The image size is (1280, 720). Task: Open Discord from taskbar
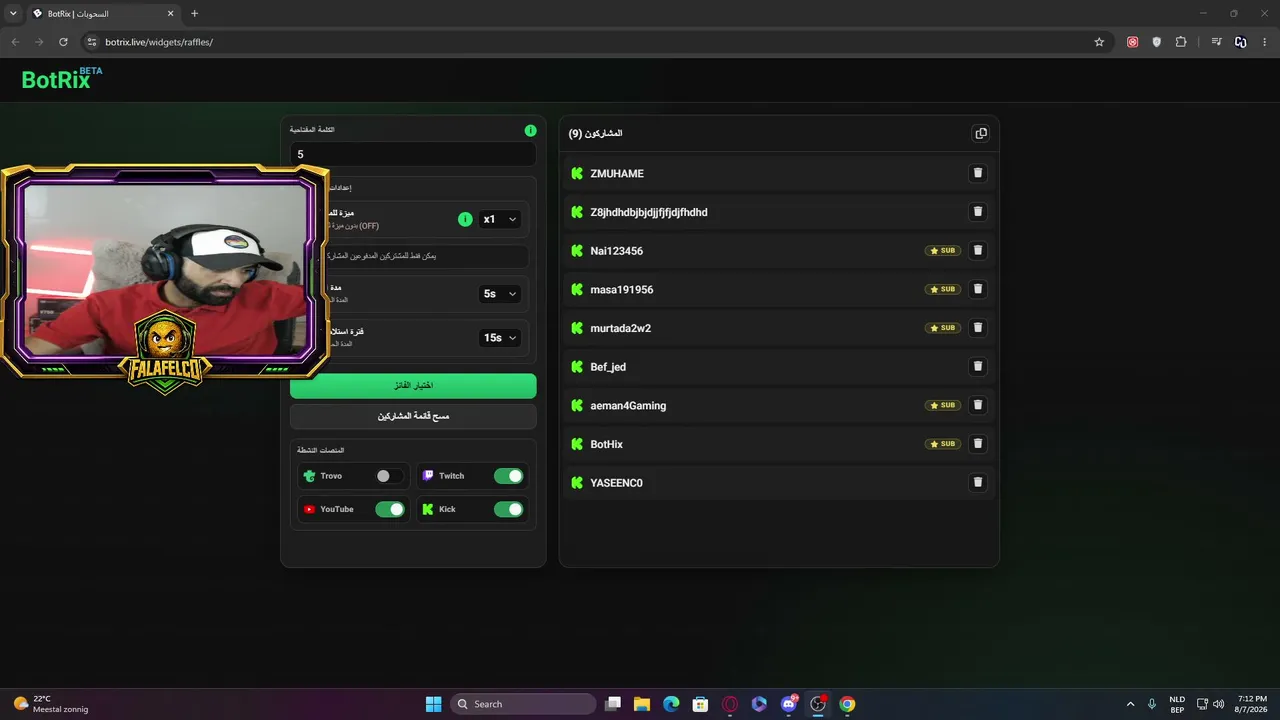789,704
